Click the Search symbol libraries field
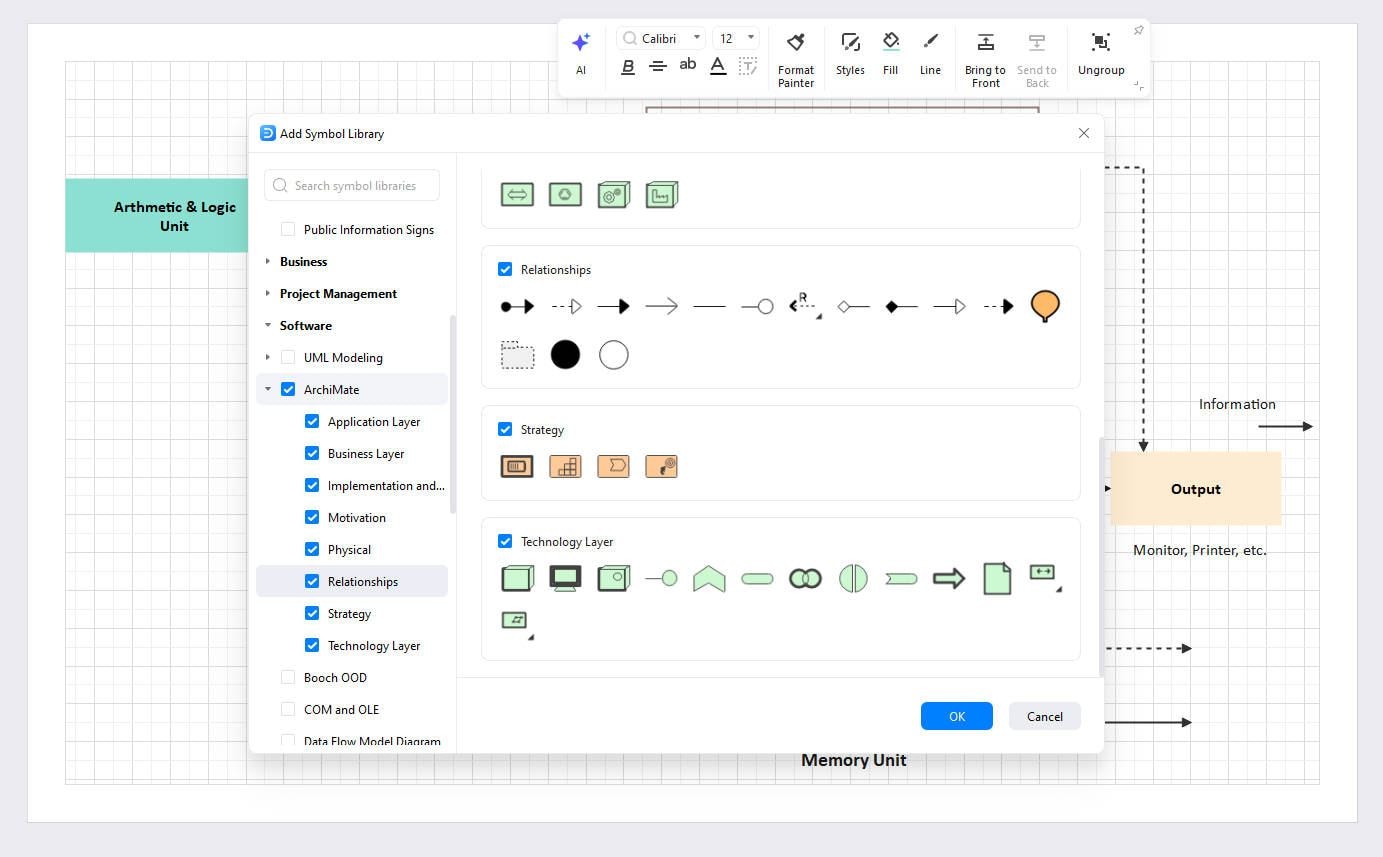The image size is (1383, 857). (353, 185)
